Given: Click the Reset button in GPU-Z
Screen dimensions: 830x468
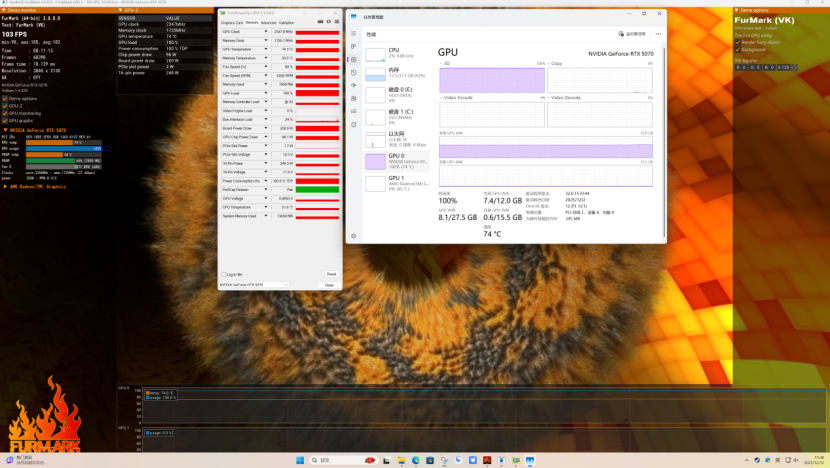Looking at the screenshot, I should coord(330,274).
